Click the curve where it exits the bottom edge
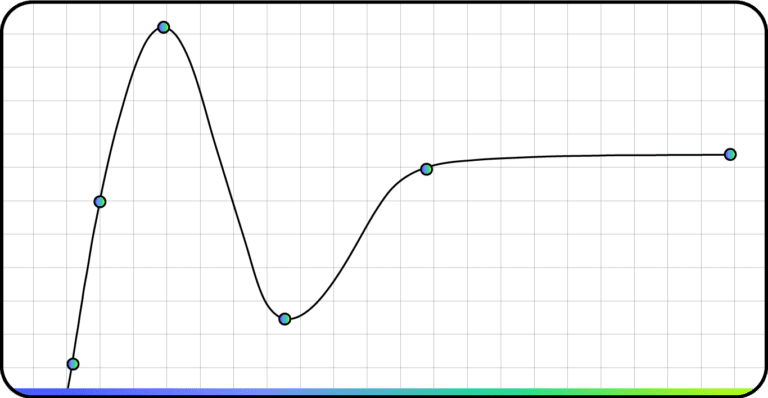768x398 pixels. (68, 386)
